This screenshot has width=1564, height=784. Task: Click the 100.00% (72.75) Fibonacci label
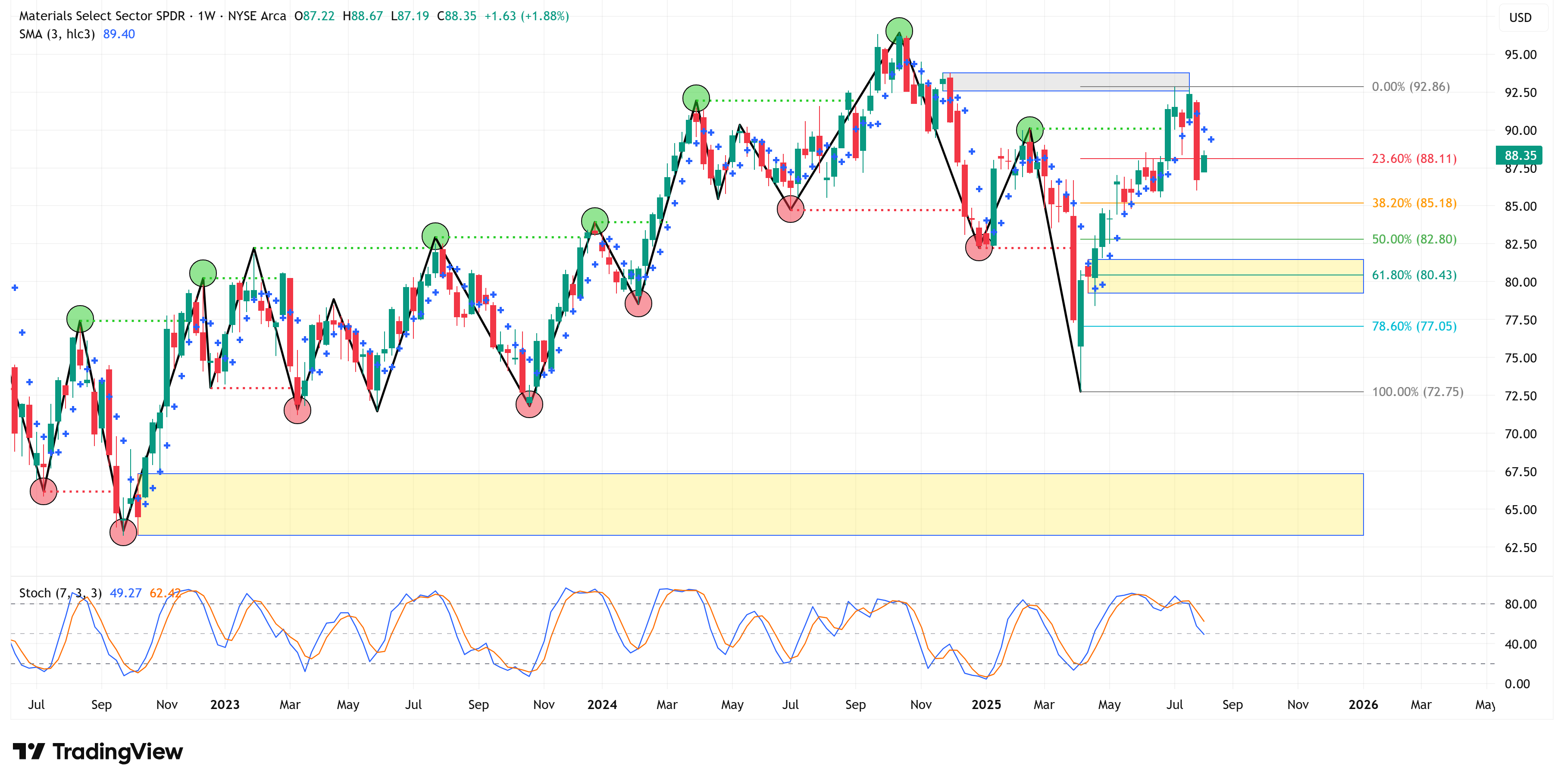coord(1417,391)
